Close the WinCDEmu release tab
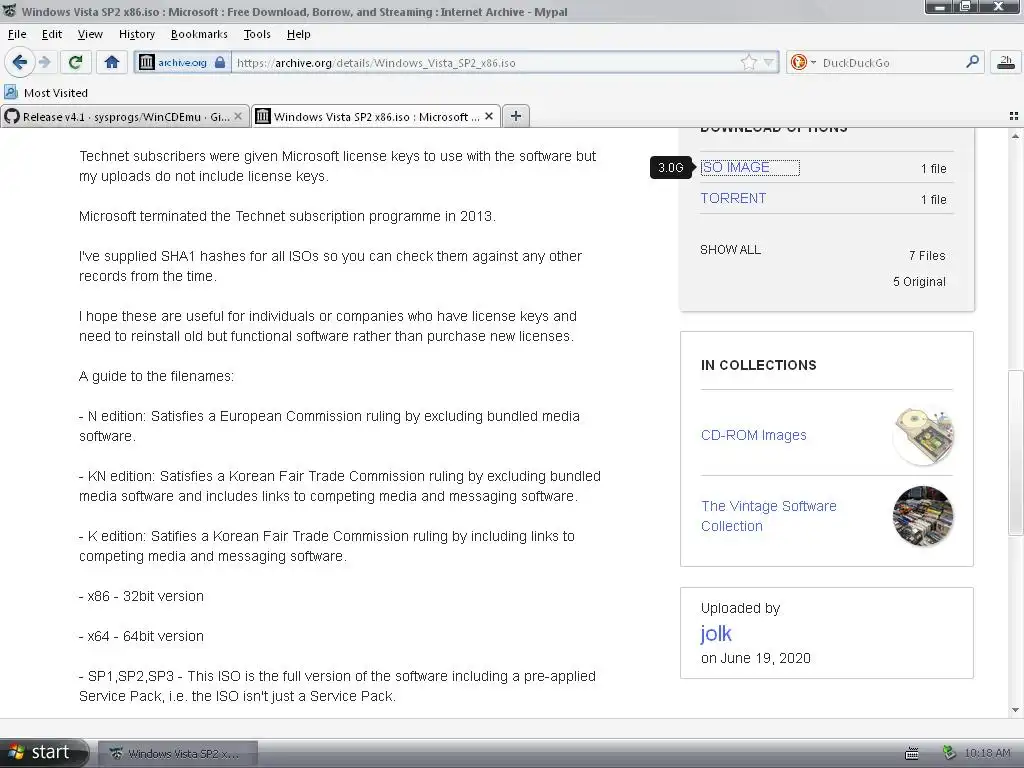The image size is (1024, 768). click(238, 116)
